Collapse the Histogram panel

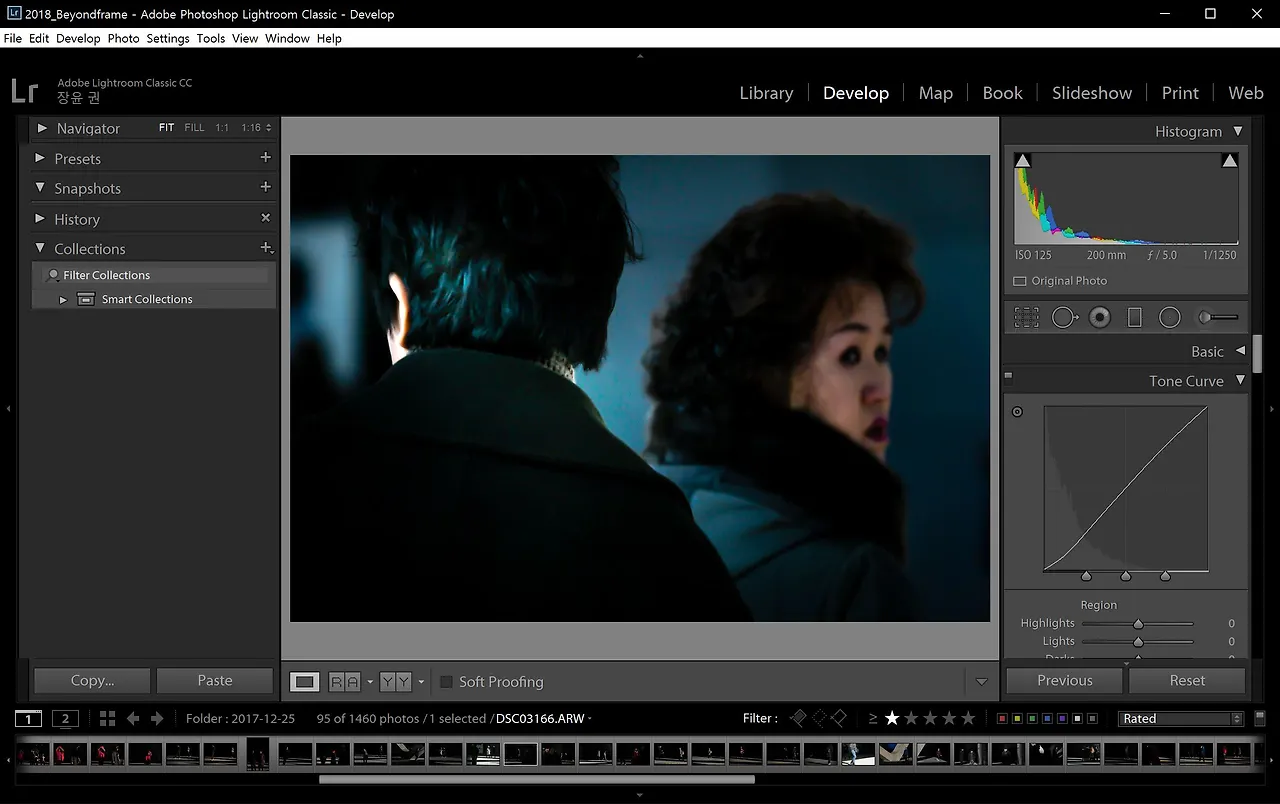click(1238, 131)
